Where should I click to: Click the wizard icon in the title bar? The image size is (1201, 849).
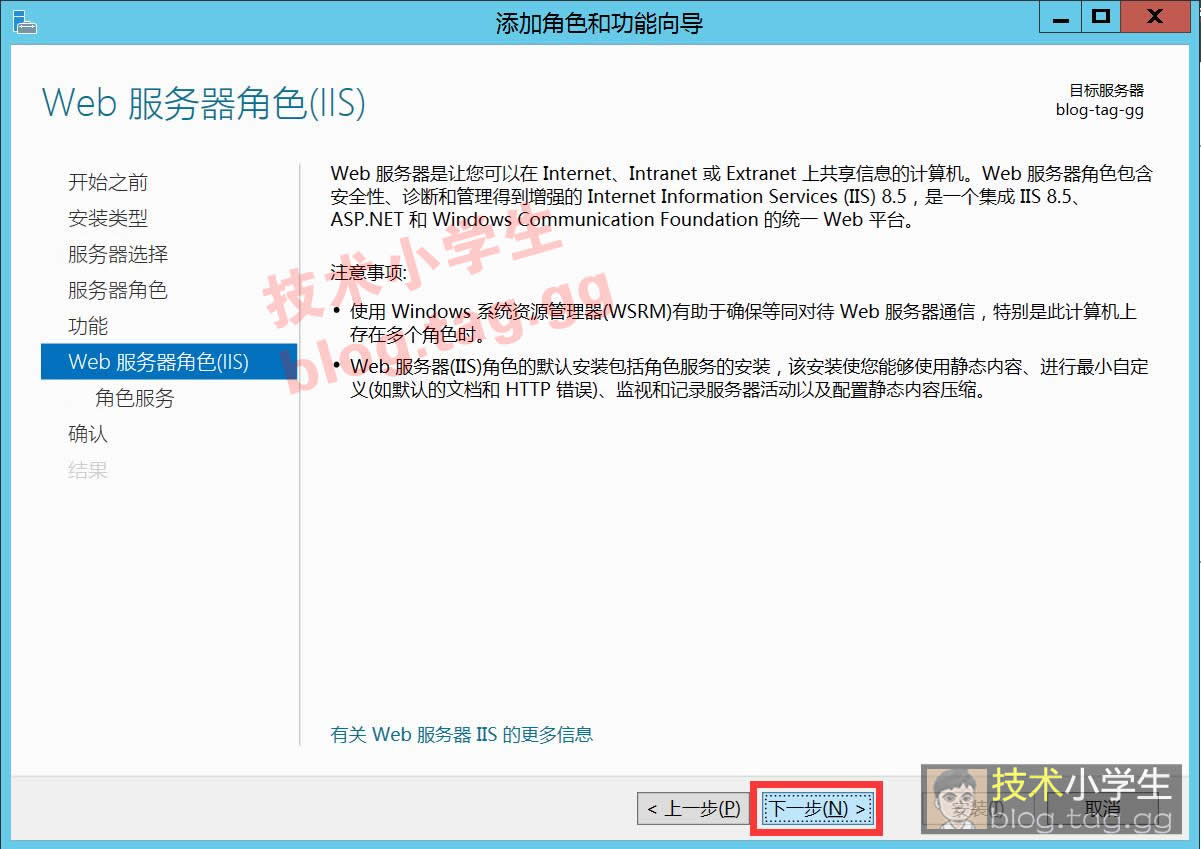coord(24,21)
